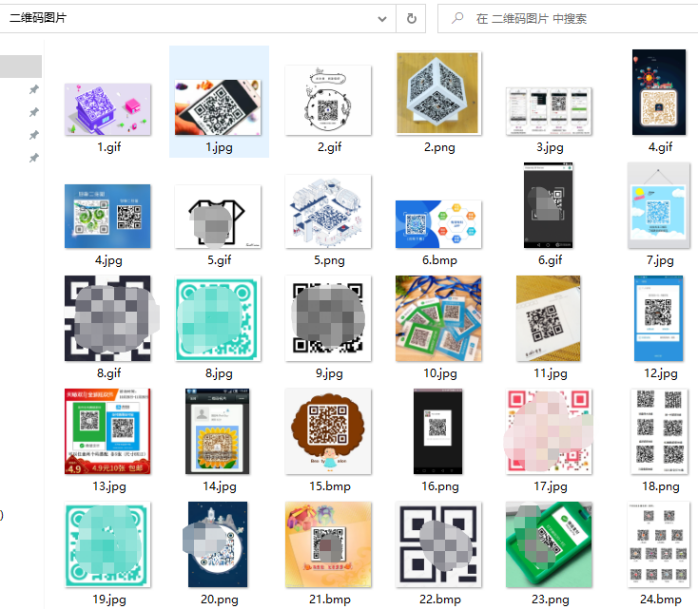Select the 2.png cube QR thumbnail
The image size is (698, 610).
click(439, 93)
